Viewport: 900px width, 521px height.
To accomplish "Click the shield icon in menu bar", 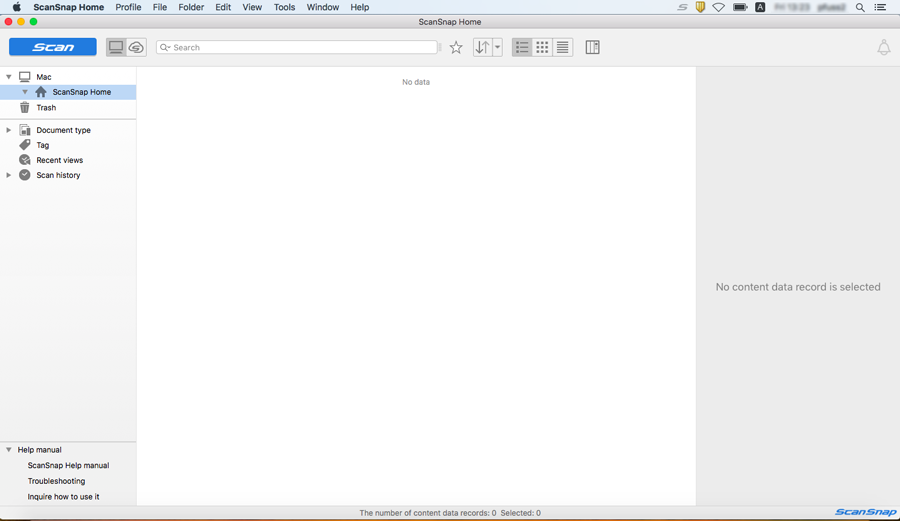I will coord(700,7).
